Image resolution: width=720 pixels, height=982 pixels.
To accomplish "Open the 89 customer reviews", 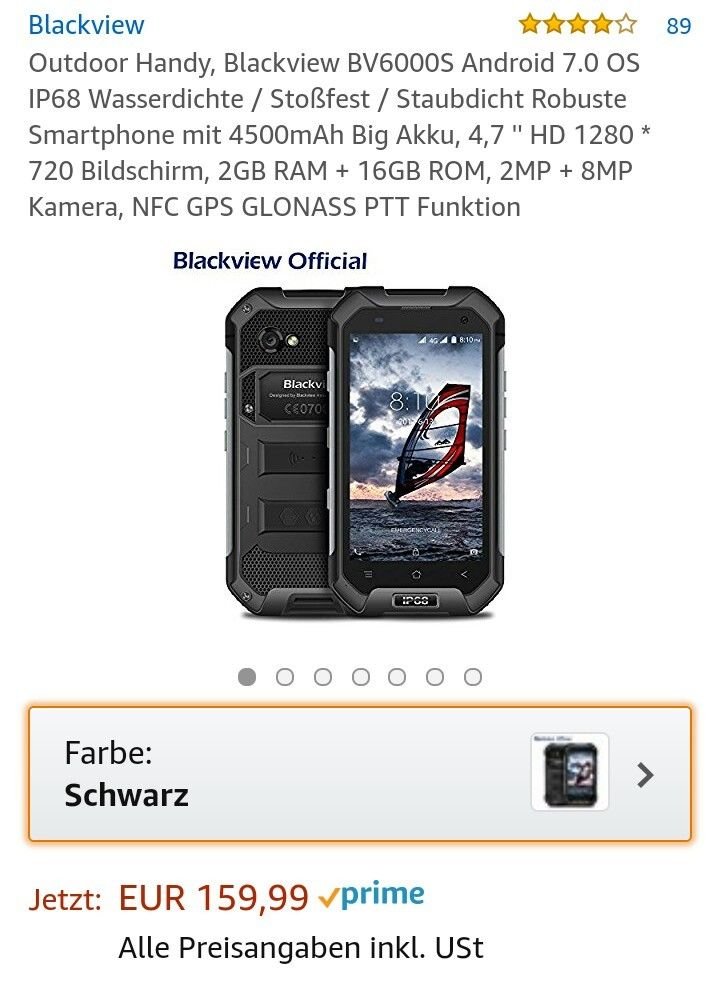I will click(x=679, y=26).
